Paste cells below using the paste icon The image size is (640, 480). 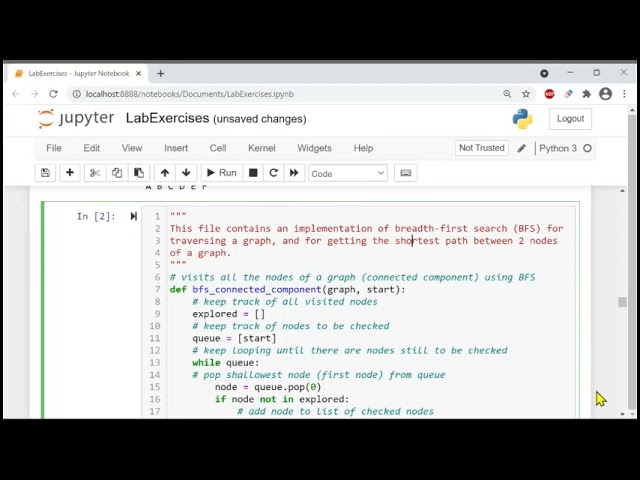[x=139, y=173]
